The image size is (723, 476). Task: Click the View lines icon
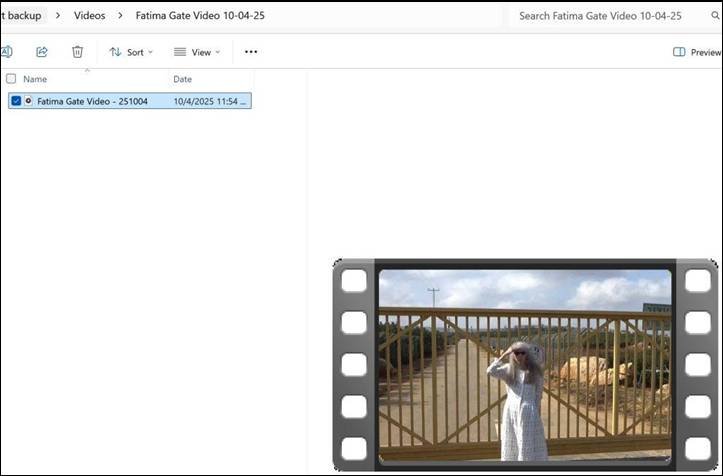[180, 52]
